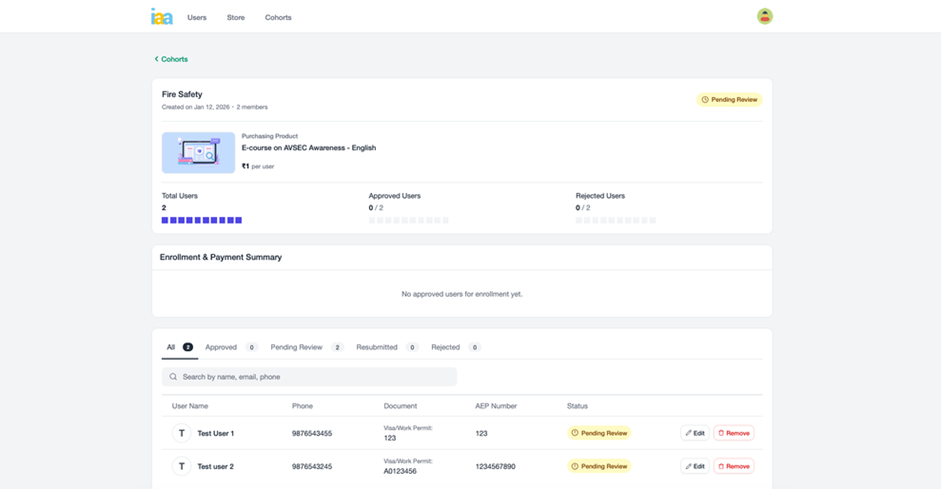Click the back chevron beside Cohorts
Image resolution: width=941 pixels, height=489 pixels.
pos(156,59)
